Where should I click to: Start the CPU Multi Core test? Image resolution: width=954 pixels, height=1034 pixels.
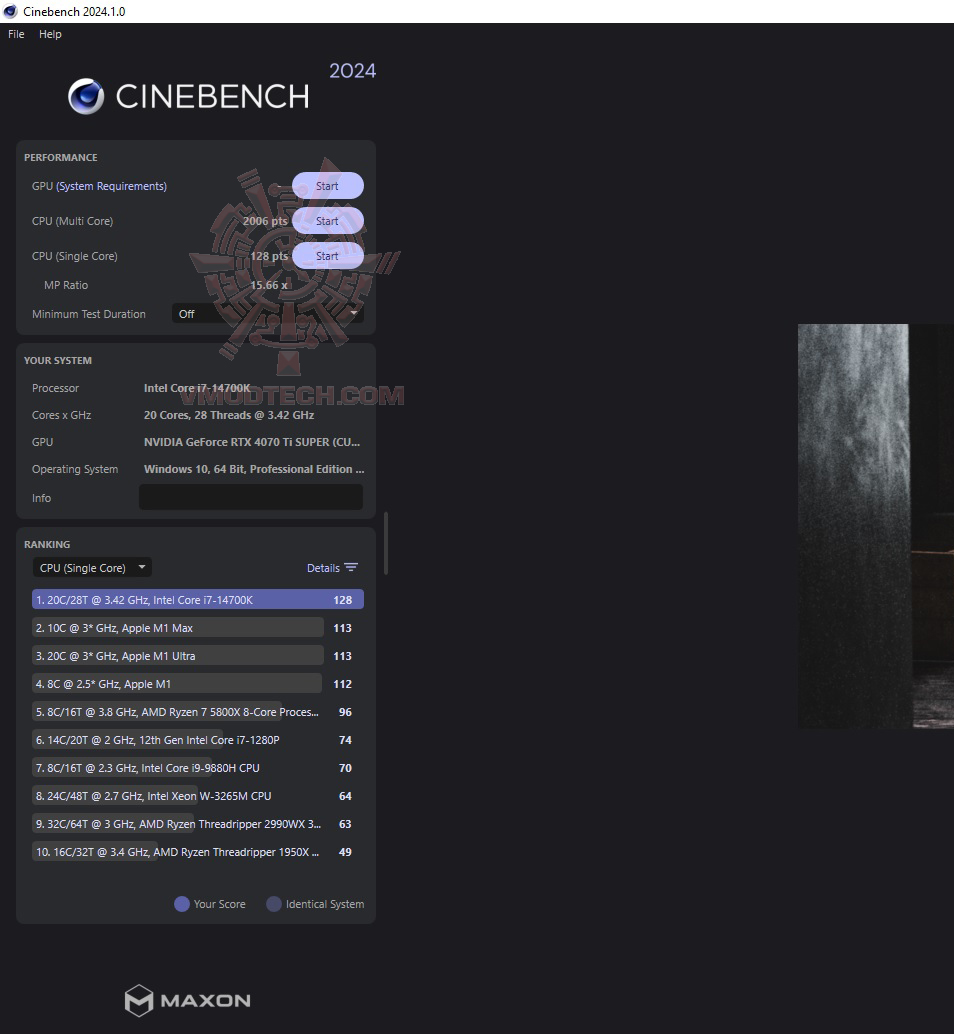pyautogui.click(x=328, y=221)
